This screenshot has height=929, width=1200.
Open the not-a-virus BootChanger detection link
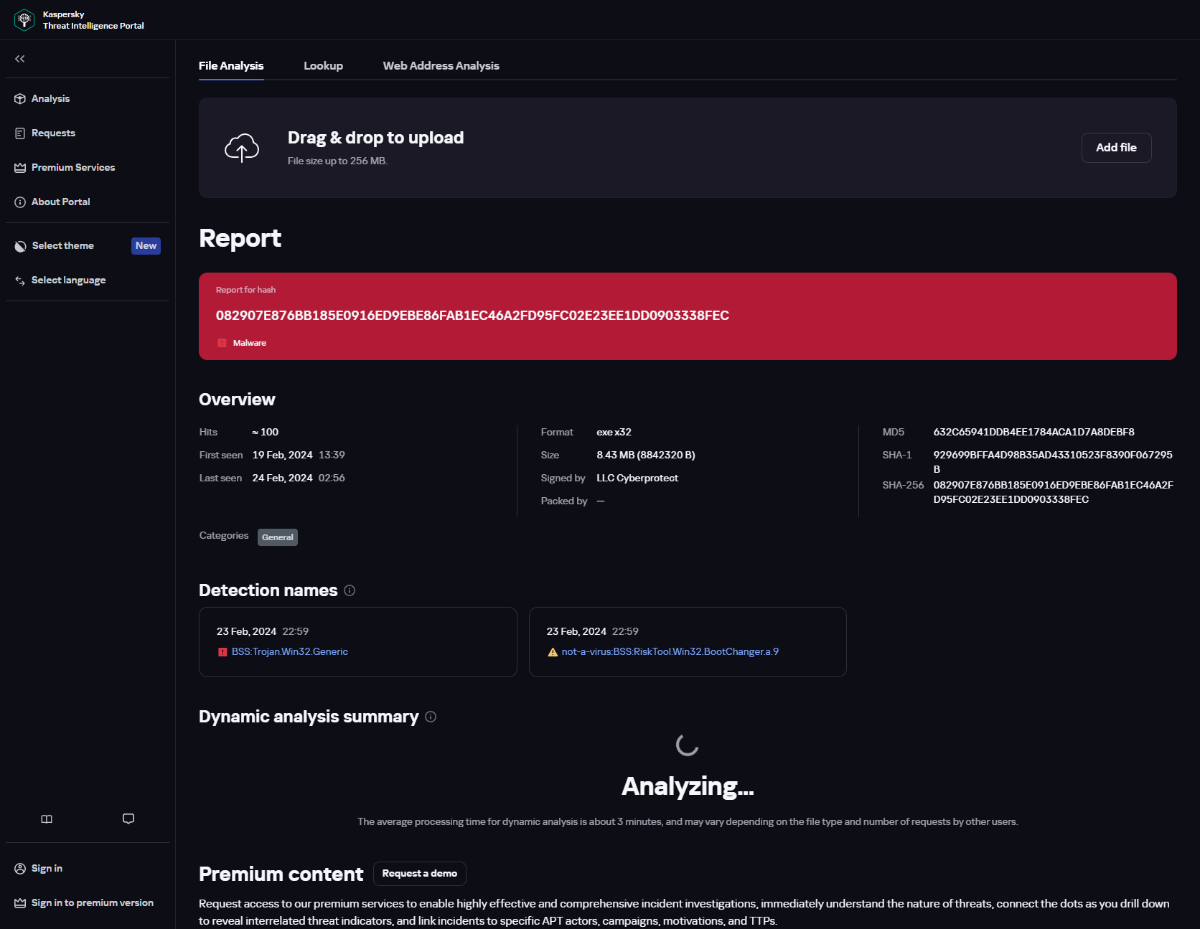point(669,652)
